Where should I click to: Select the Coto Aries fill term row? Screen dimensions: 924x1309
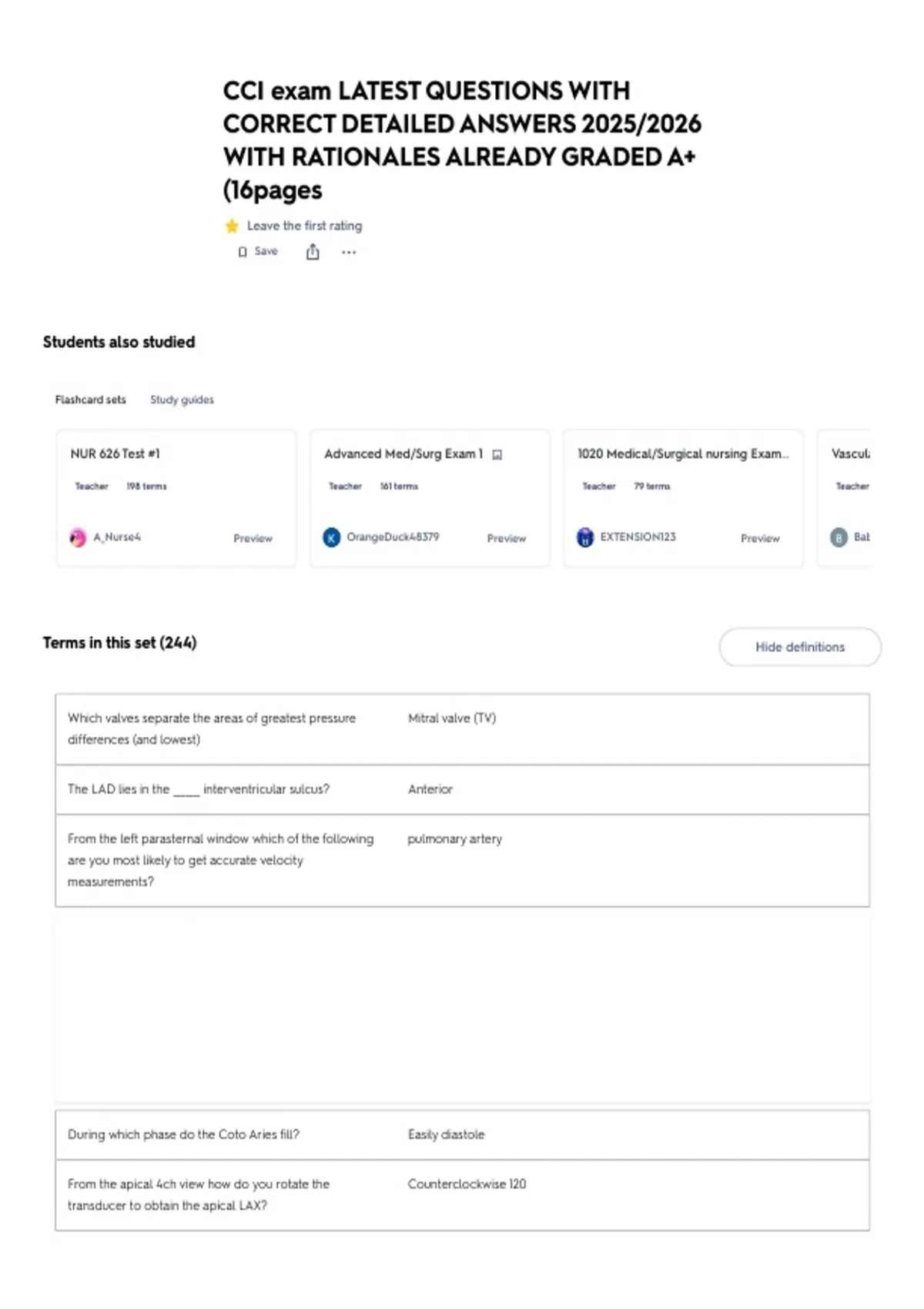[462, 1135]
